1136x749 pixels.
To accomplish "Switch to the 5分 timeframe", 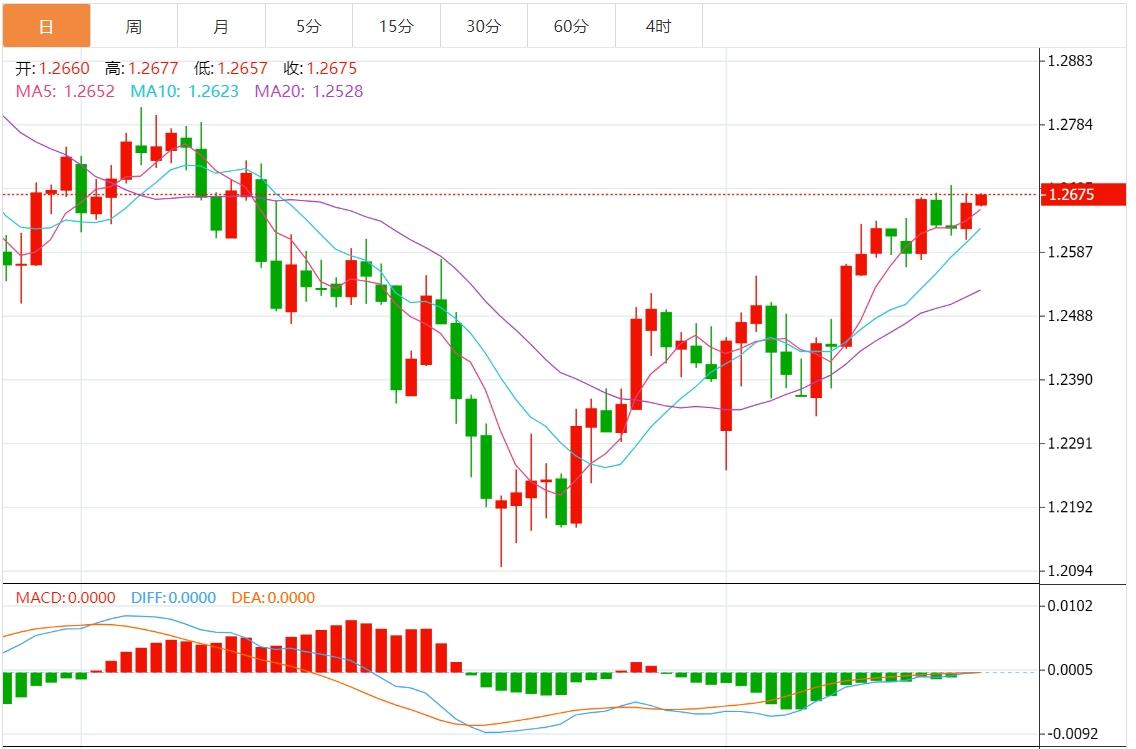I will (x=309, y=27).
